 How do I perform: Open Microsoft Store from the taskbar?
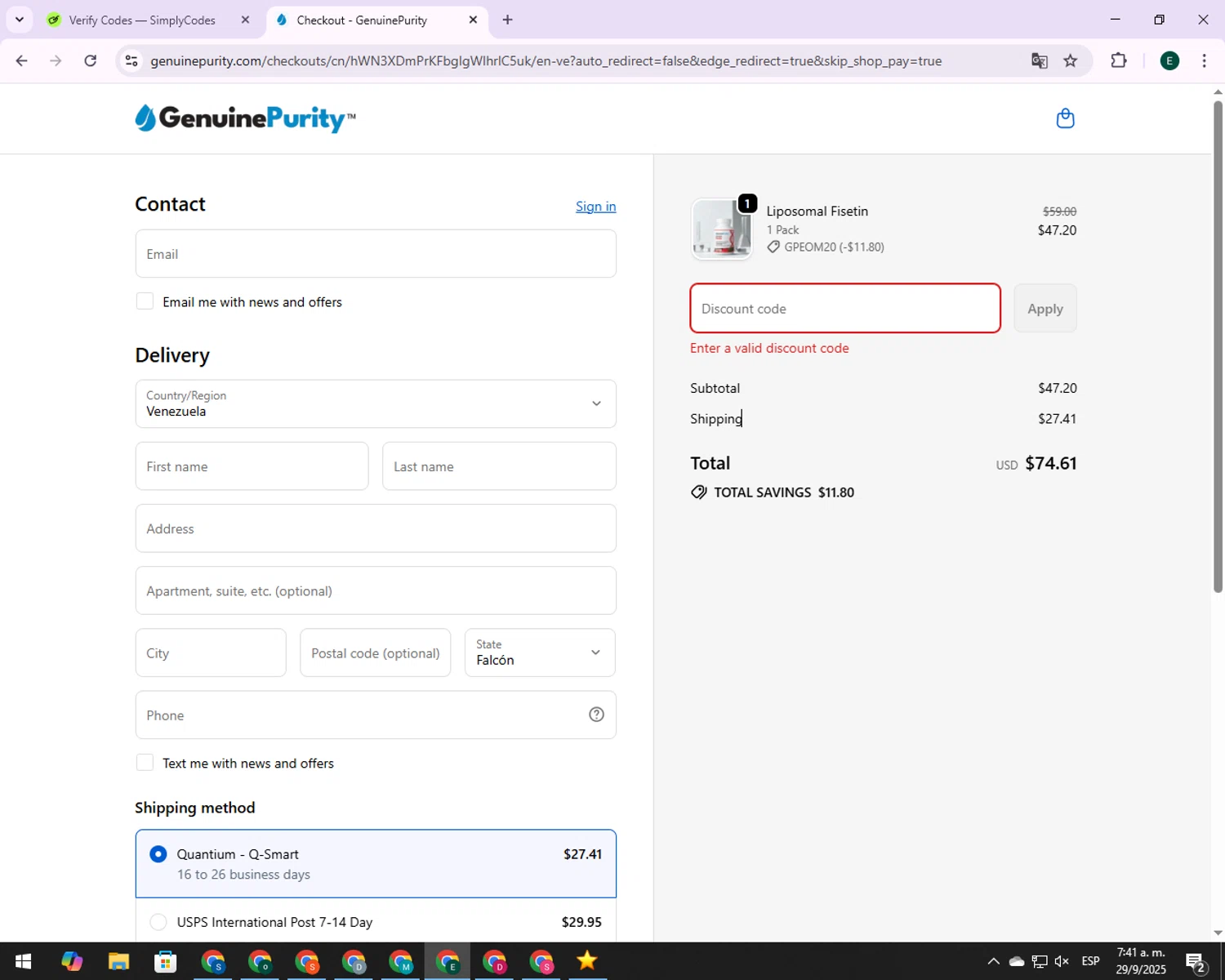pos(166,961)
